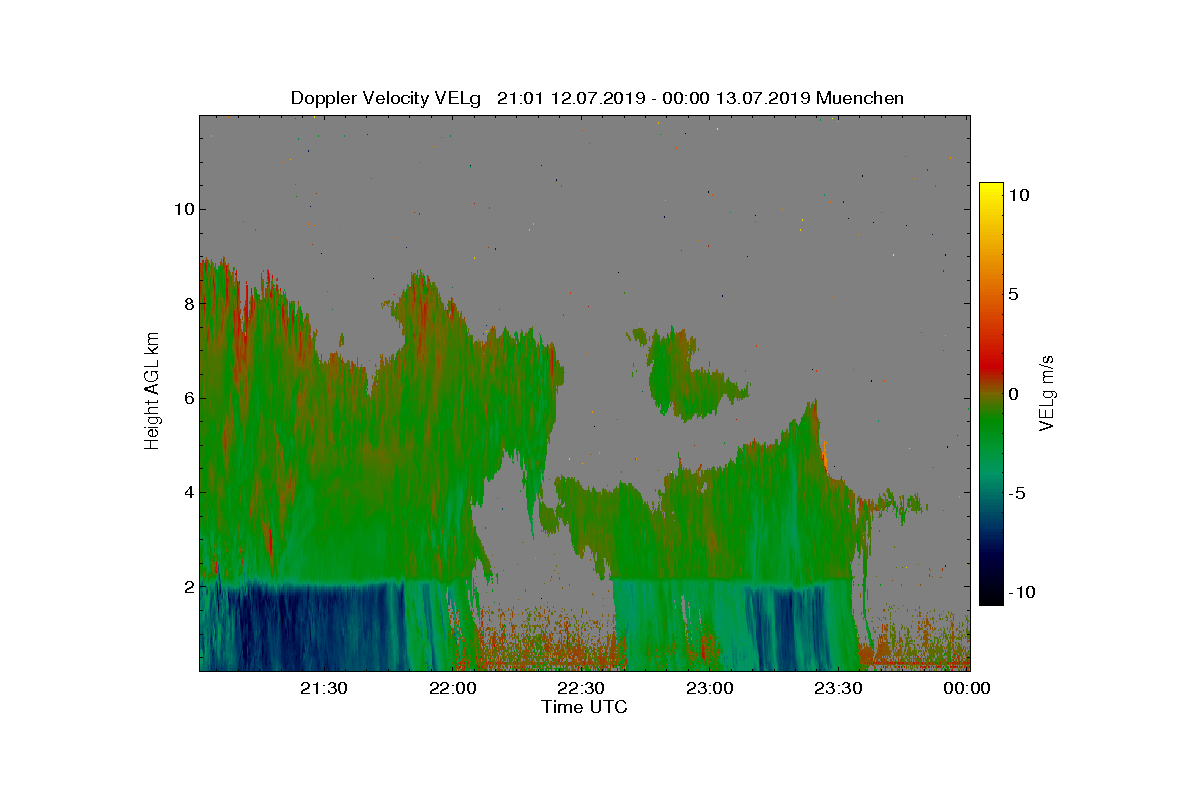
Task: Select the 23:00 time tick label
Action: click(712, 688)
